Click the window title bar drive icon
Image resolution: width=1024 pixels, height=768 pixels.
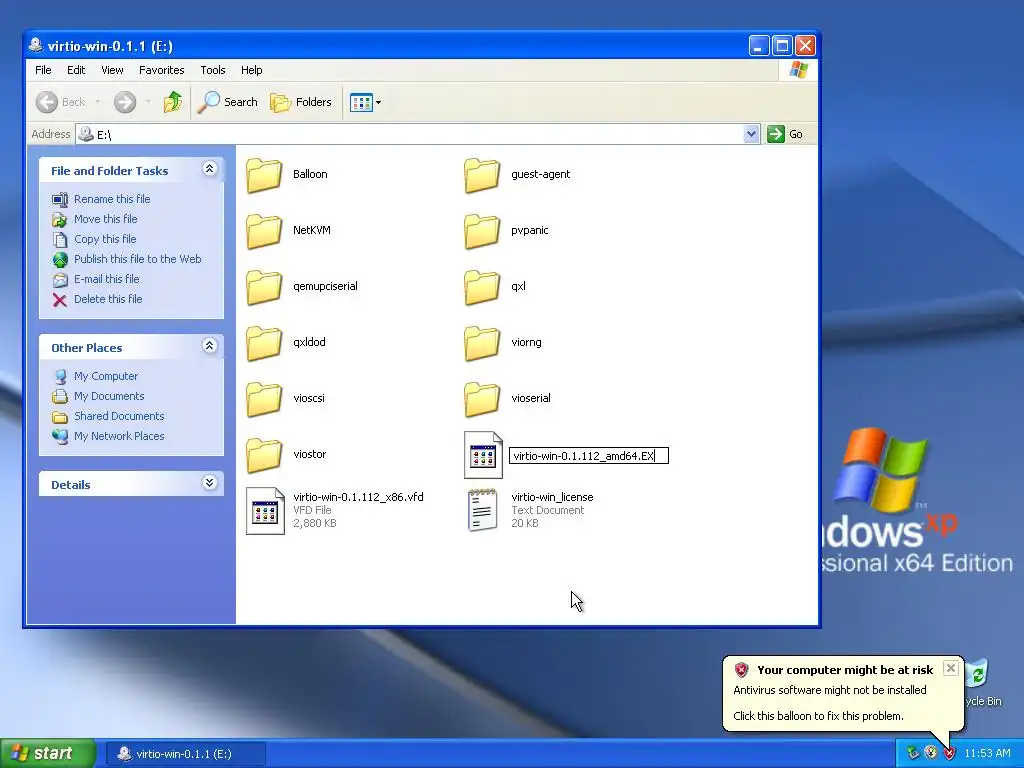coord(36,45)
